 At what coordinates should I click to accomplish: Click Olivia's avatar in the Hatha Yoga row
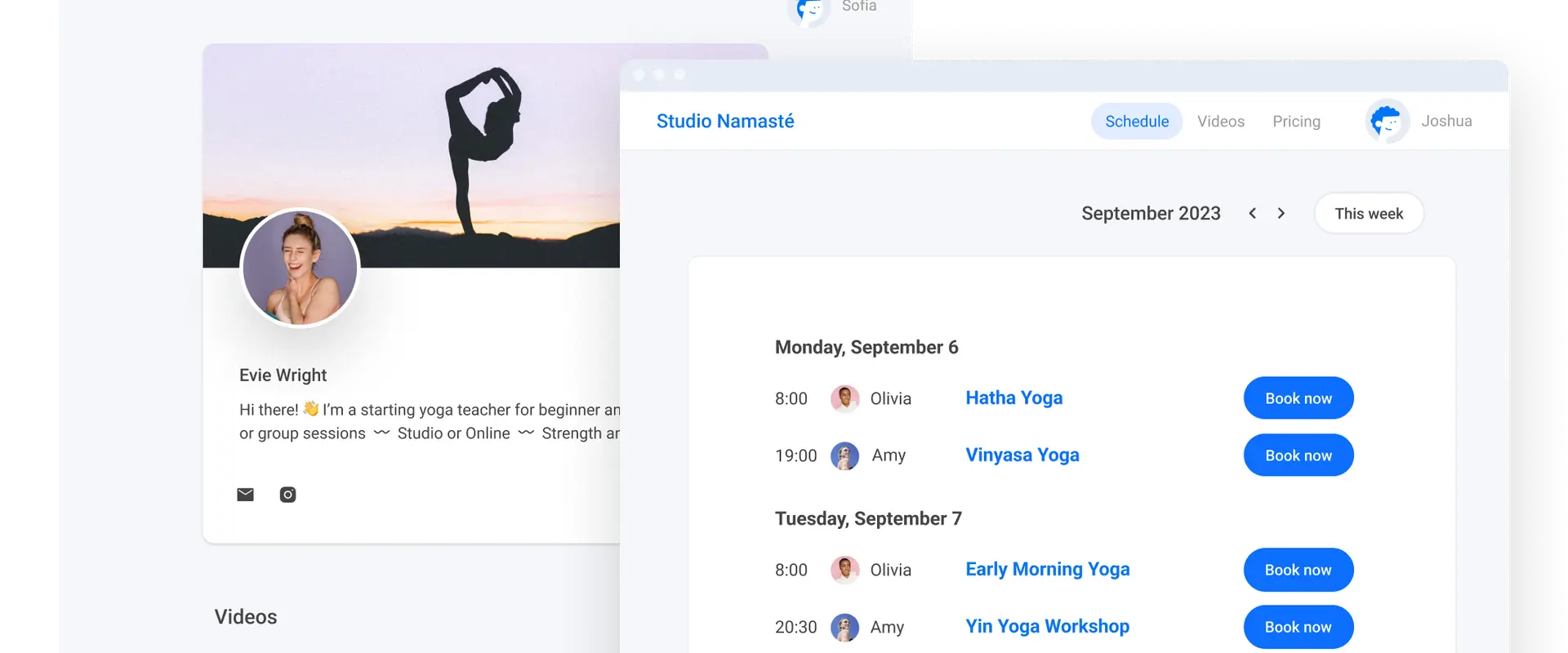pos(844,398)
